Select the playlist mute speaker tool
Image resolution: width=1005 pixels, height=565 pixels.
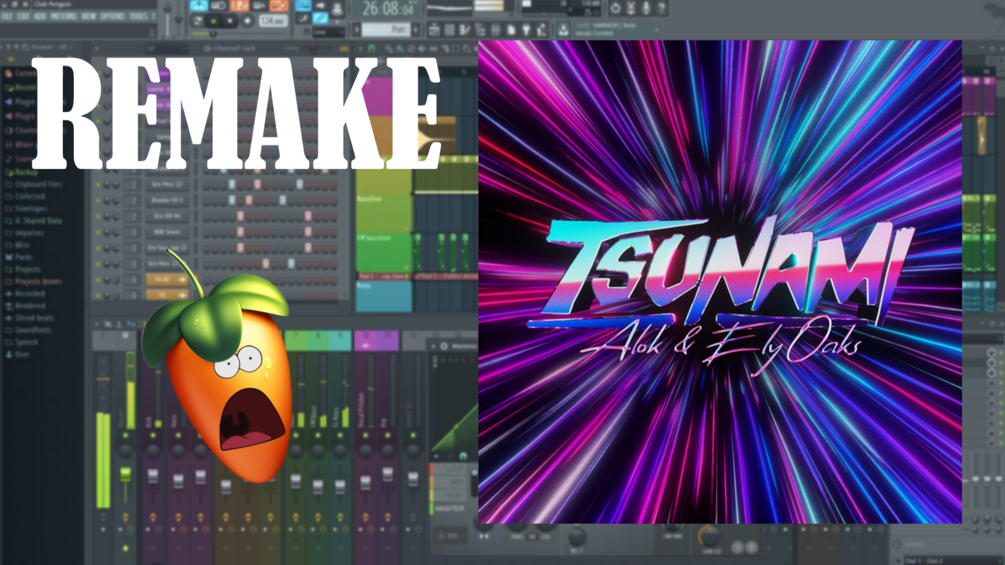tap(422, 48)
